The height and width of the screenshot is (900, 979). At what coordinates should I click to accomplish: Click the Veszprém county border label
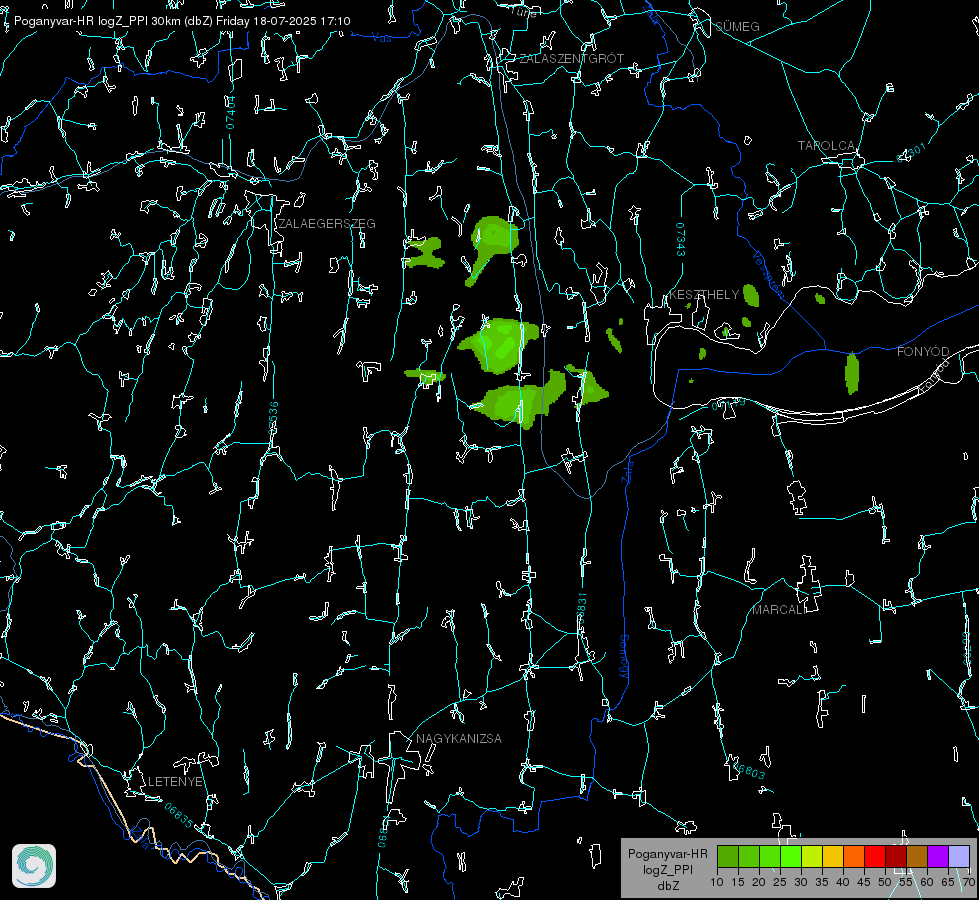[767, 274]
